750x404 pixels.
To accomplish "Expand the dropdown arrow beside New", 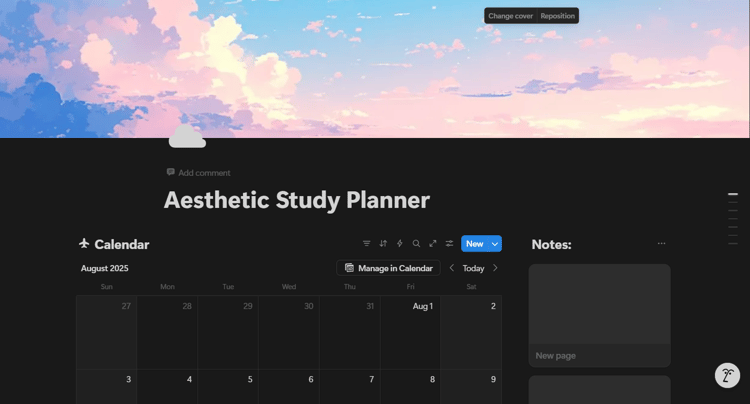I will click(495, 243).
